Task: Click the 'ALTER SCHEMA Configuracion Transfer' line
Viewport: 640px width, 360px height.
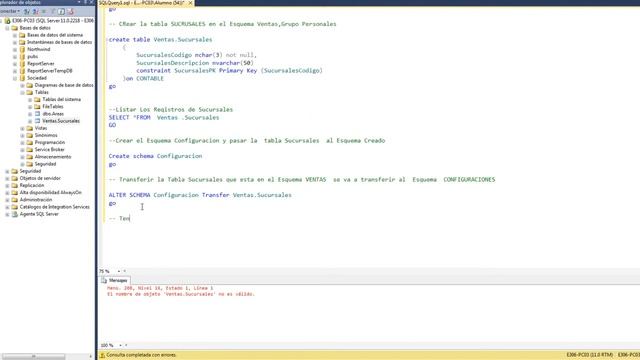Action: 200,195
